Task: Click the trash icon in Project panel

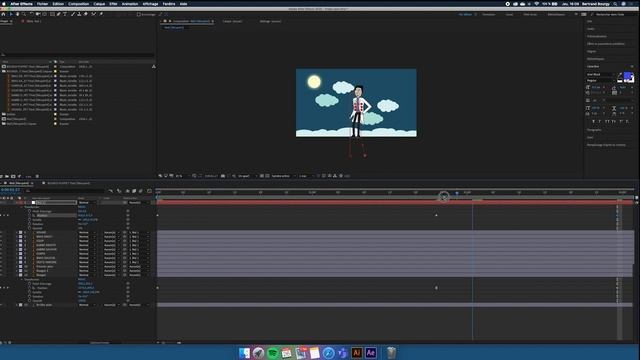Action: 37,176
